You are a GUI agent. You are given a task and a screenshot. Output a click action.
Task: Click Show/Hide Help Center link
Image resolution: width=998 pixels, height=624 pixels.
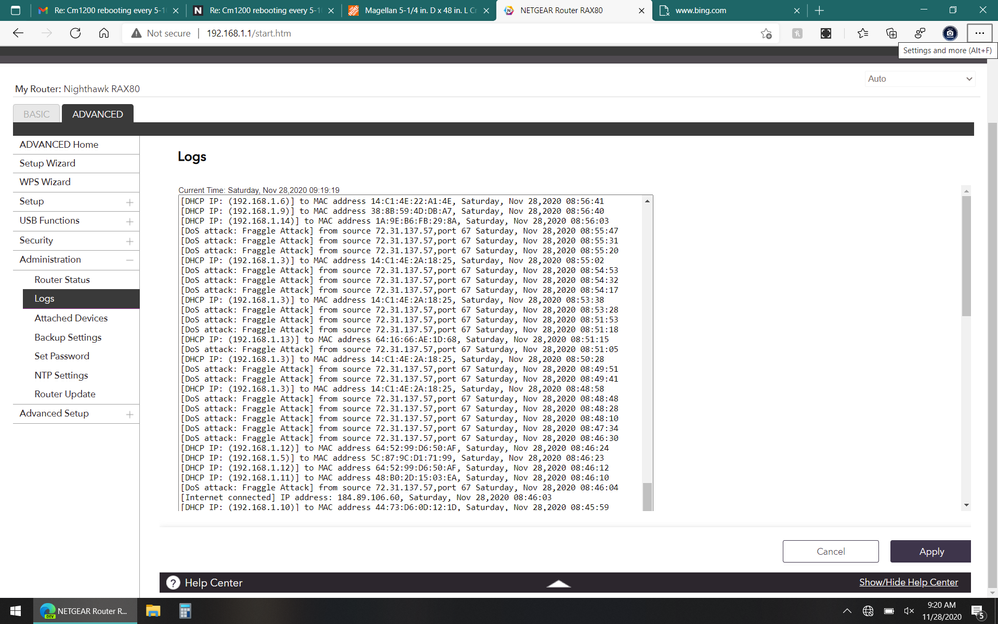pyautogui.click(x=908, y=582)
